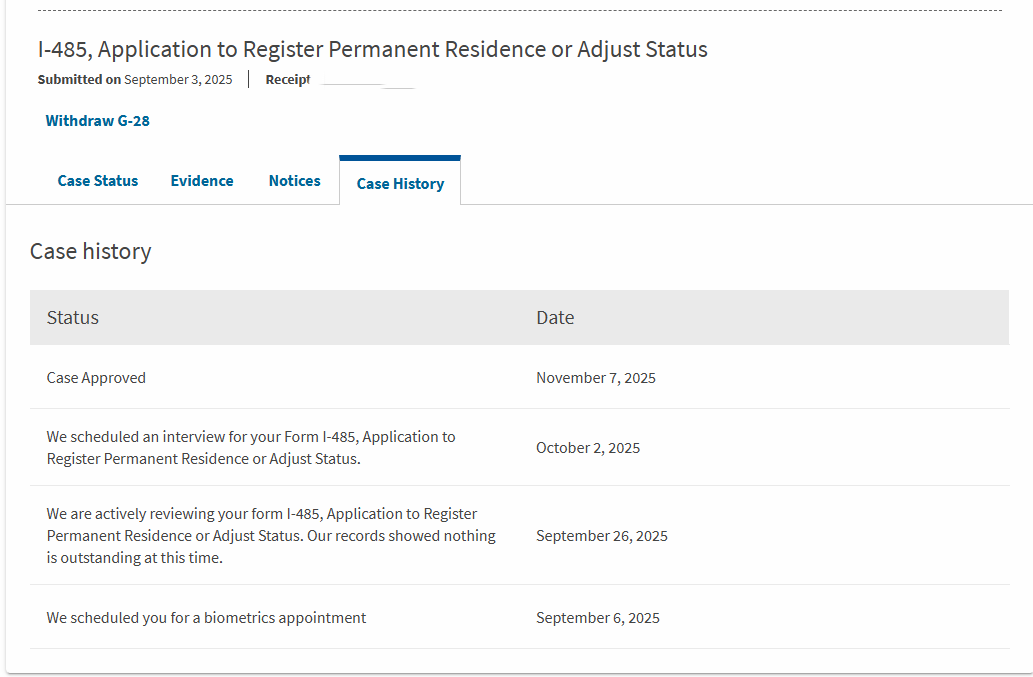The width and height of the screenshot is (1033, 677).
Task: Open the Evidence tab
Action: [202, 181]
